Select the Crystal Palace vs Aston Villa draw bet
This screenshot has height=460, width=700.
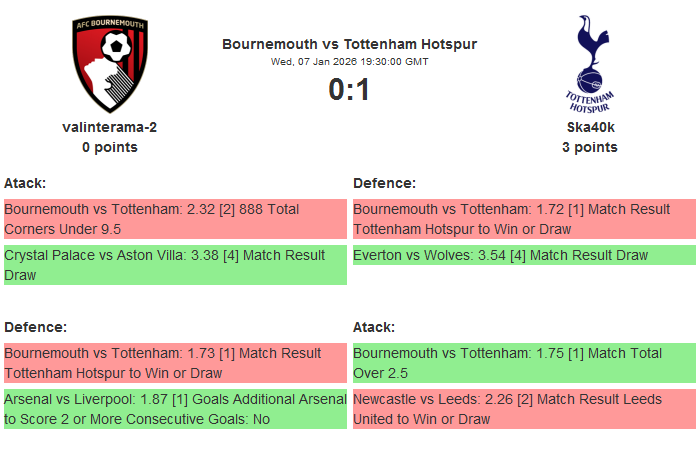click(x=174, y=265)
